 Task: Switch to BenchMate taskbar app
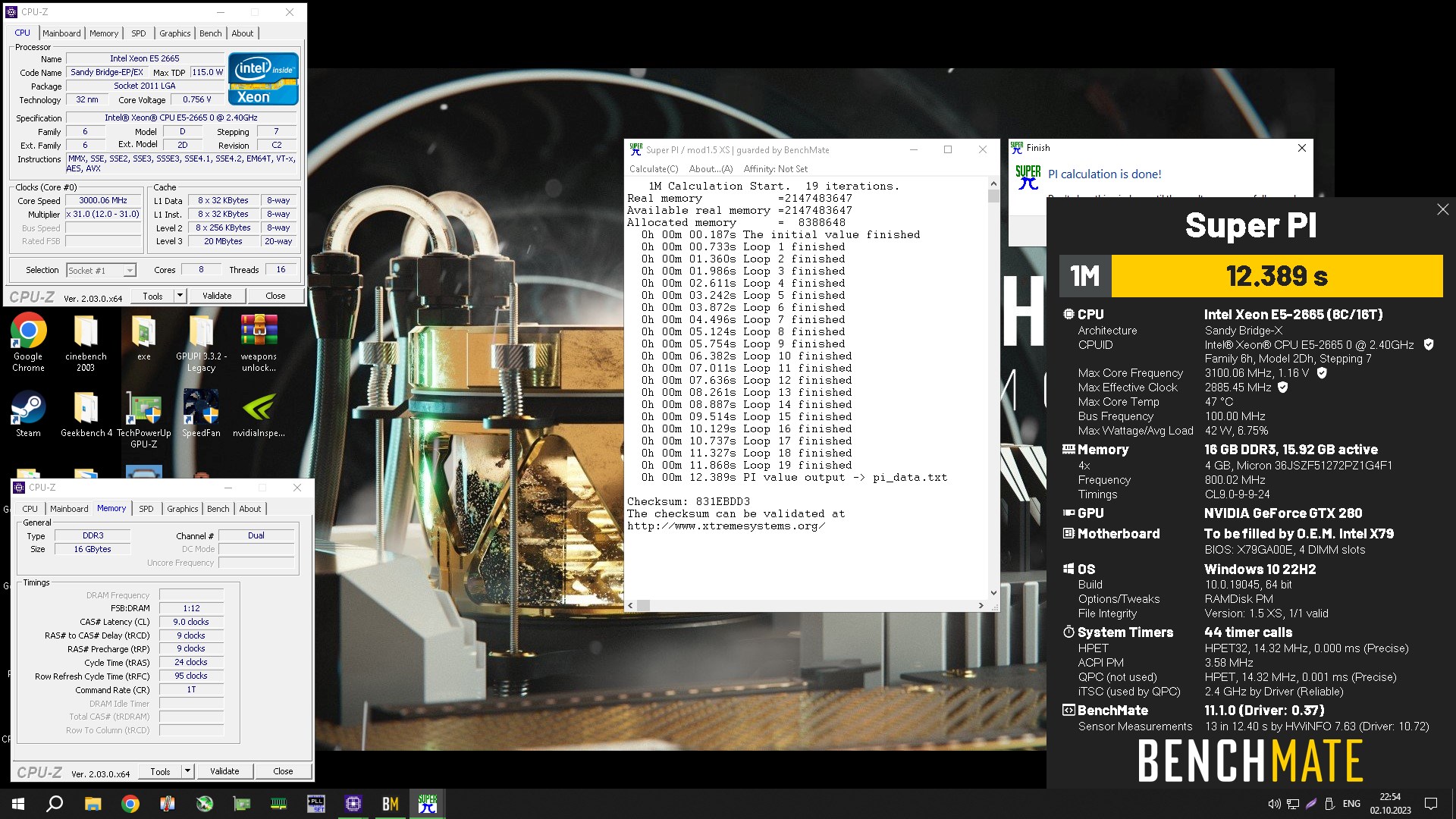391,804
